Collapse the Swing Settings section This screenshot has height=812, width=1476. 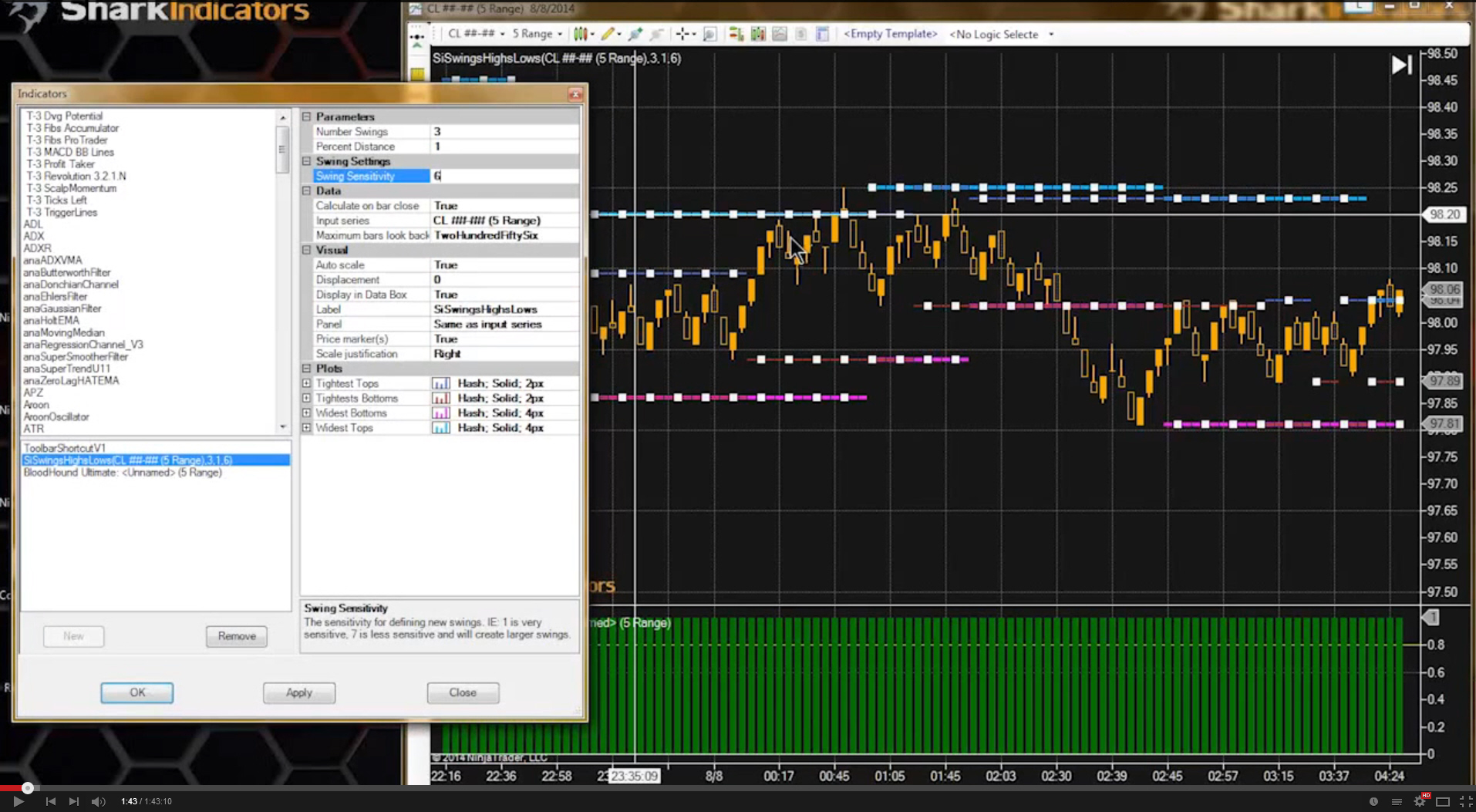point(306,161)
